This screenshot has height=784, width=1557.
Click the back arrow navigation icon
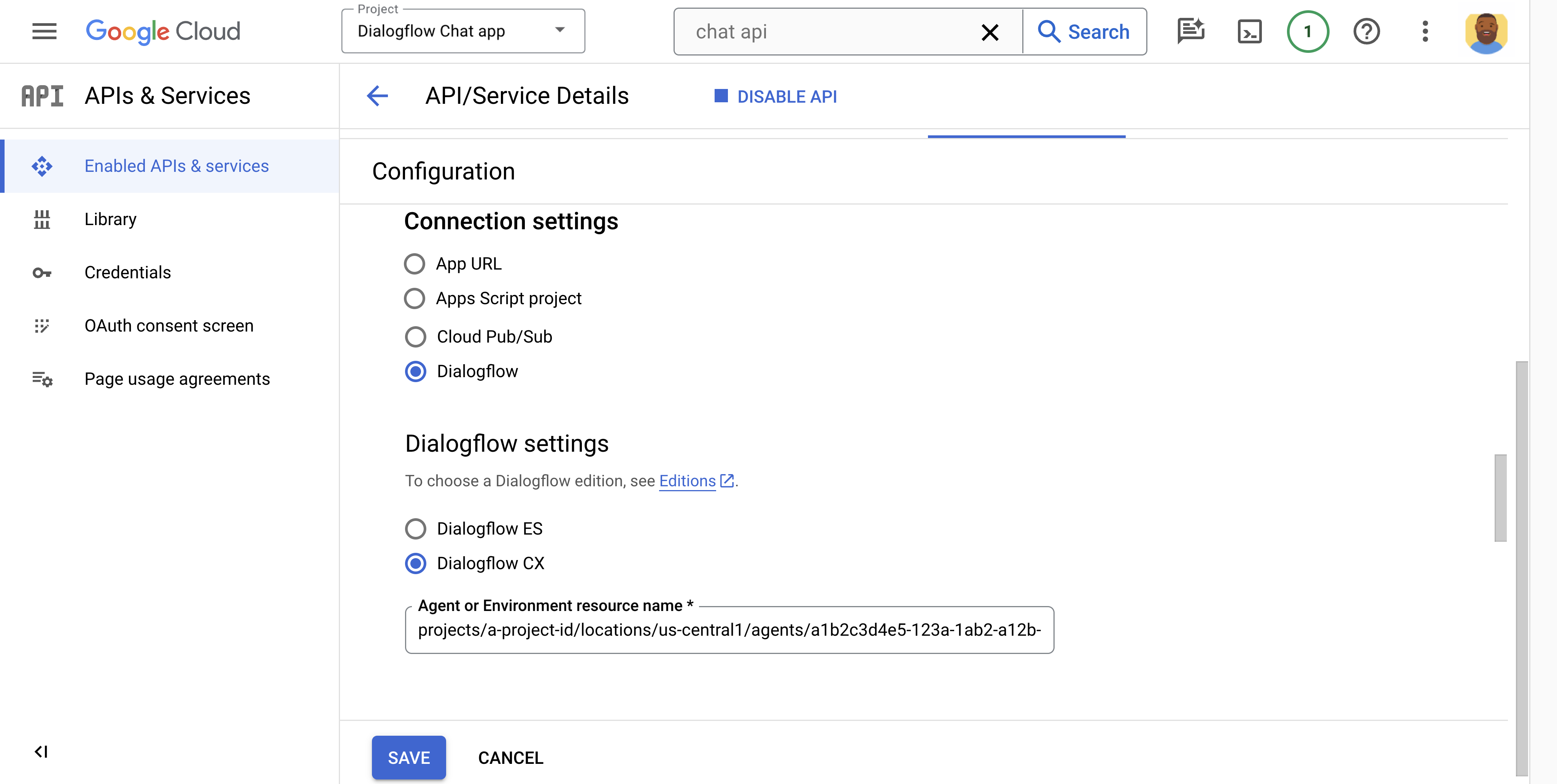(x=378, y=96)
